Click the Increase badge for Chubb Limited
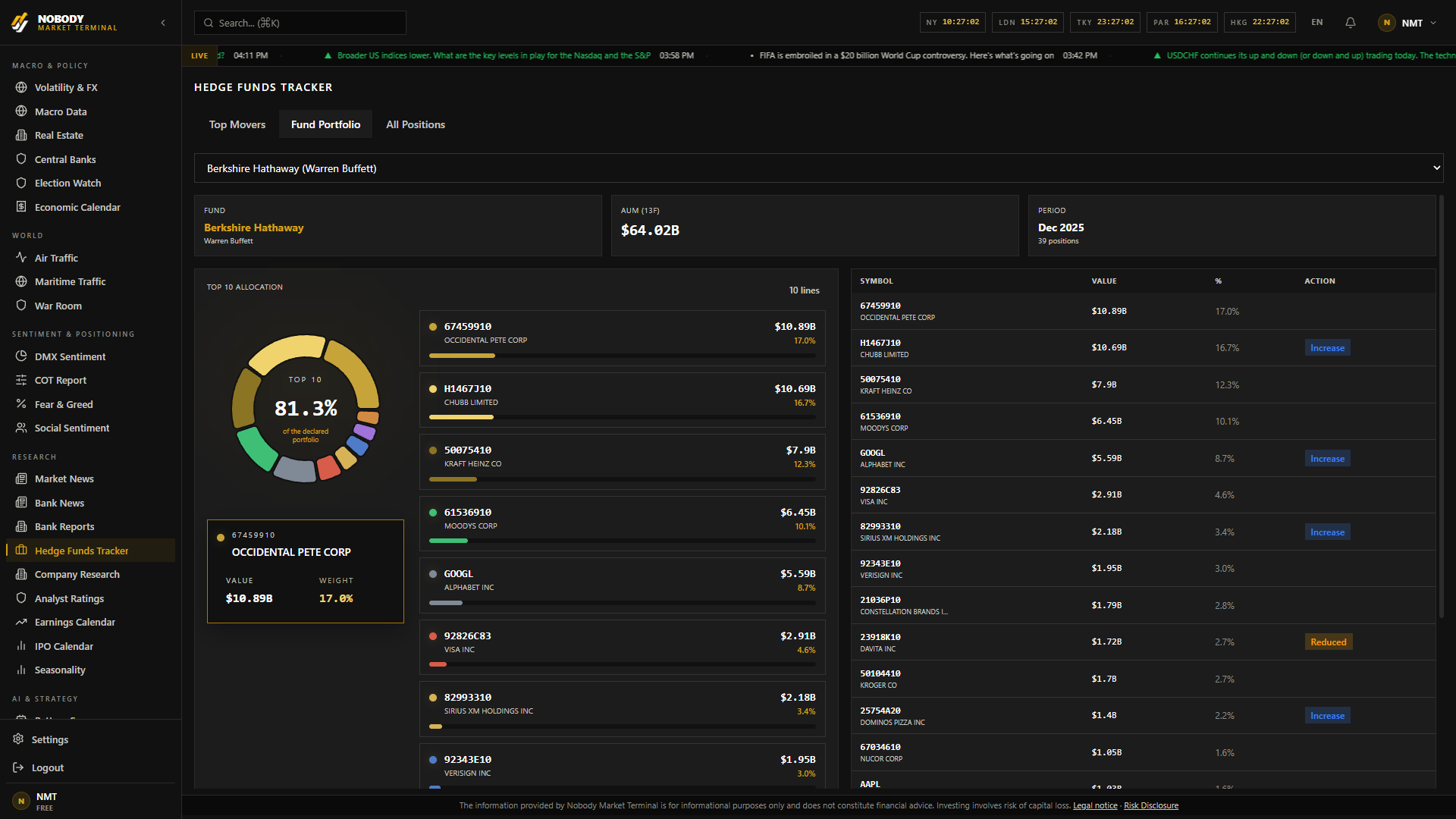 coord(1328,348)
